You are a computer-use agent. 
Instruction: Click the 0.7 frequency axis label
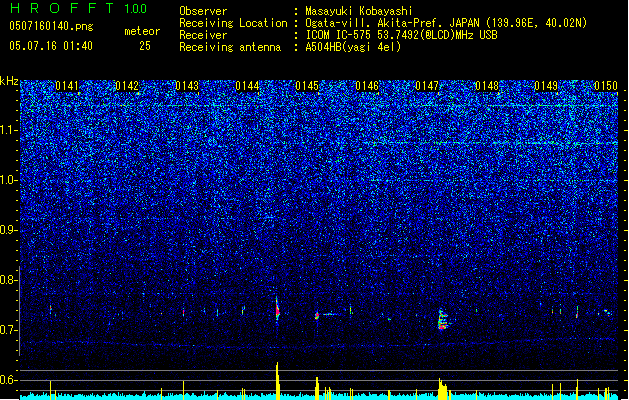(x=9, y=330)
